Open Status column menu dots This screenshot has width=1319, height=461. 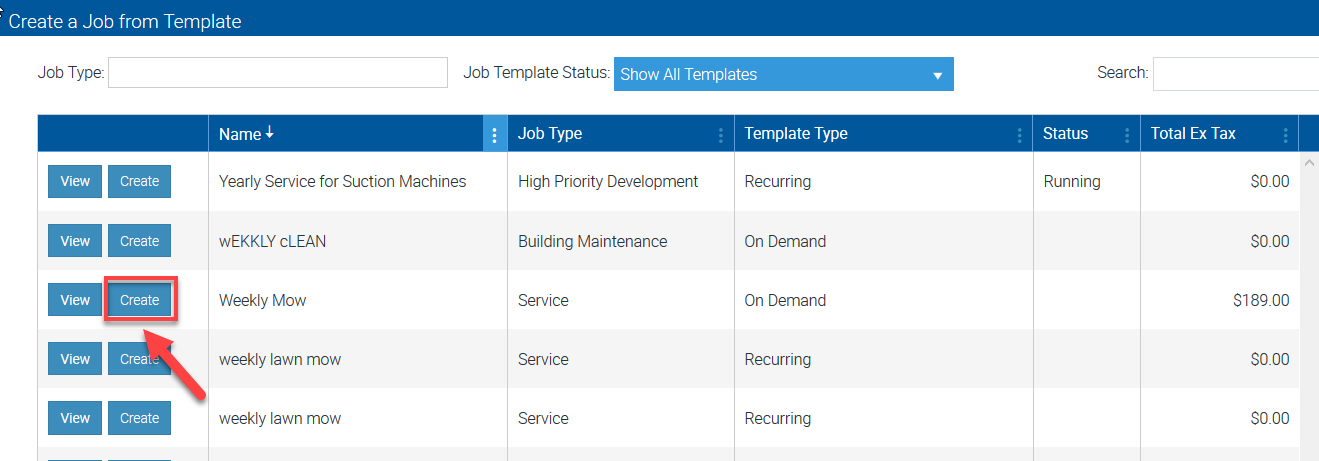(1127, 134)
